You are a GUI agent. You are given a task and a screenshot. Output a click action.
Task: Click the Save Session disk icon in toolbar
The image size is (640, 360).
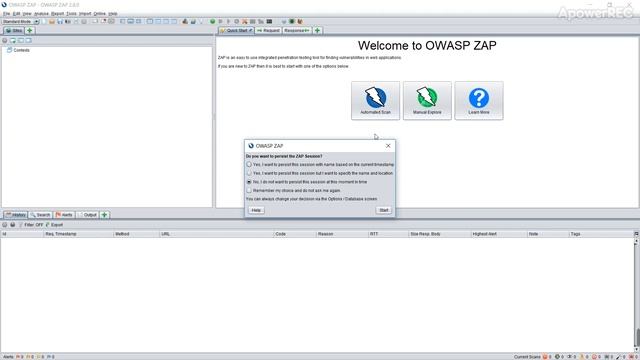(60, 21)
